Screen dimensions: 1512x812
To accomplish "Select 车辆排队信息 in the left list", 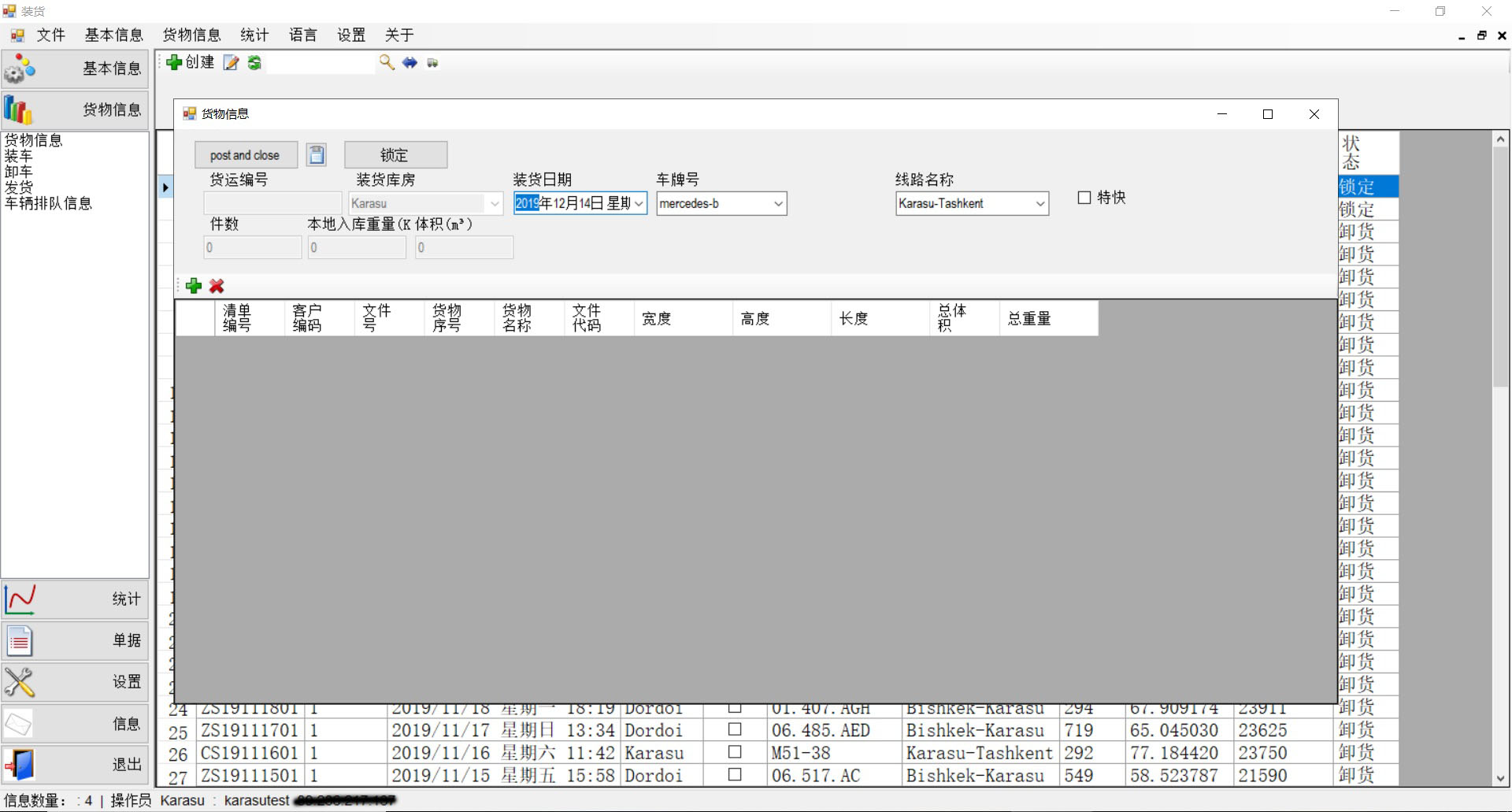I will coord(49,203).
